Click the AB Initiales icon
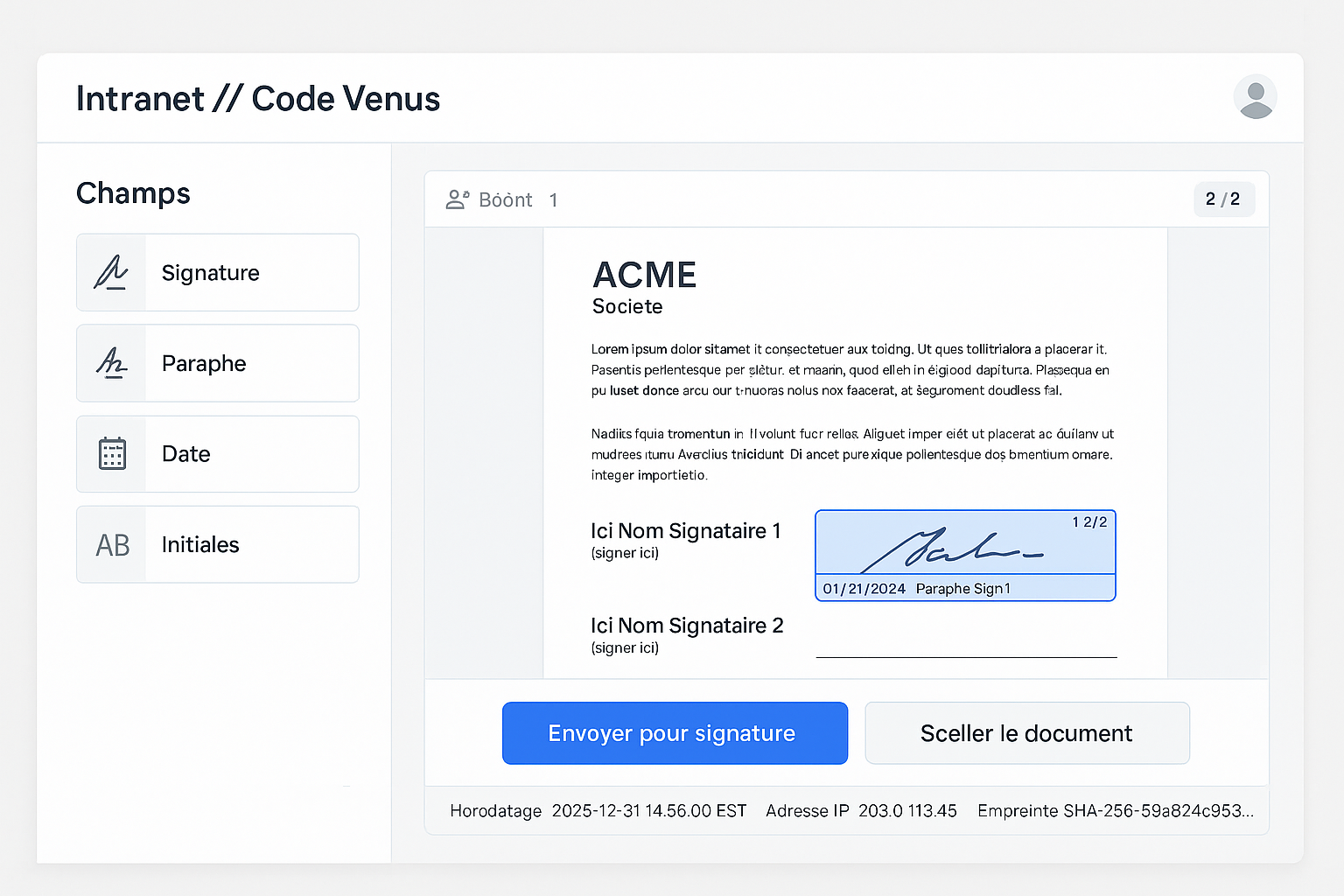Screen dimensions: 1344x896 pos(112,545)
